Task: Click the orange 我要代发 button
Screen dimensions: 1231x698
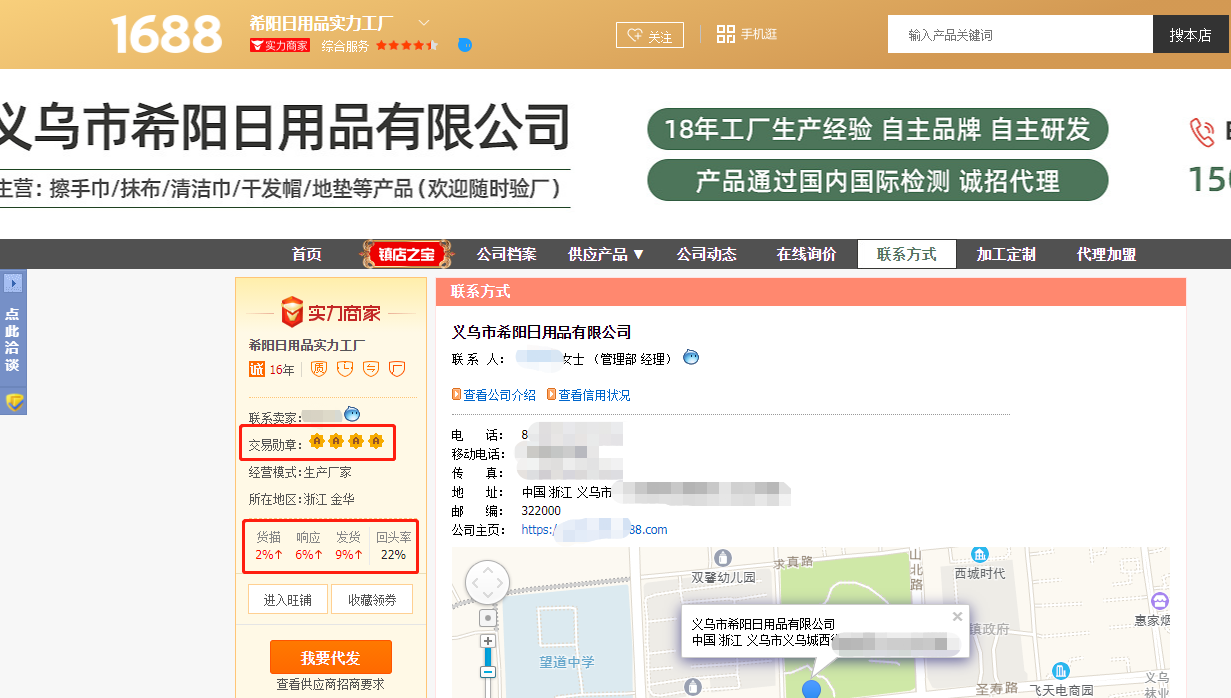Action: click(331, 657)
